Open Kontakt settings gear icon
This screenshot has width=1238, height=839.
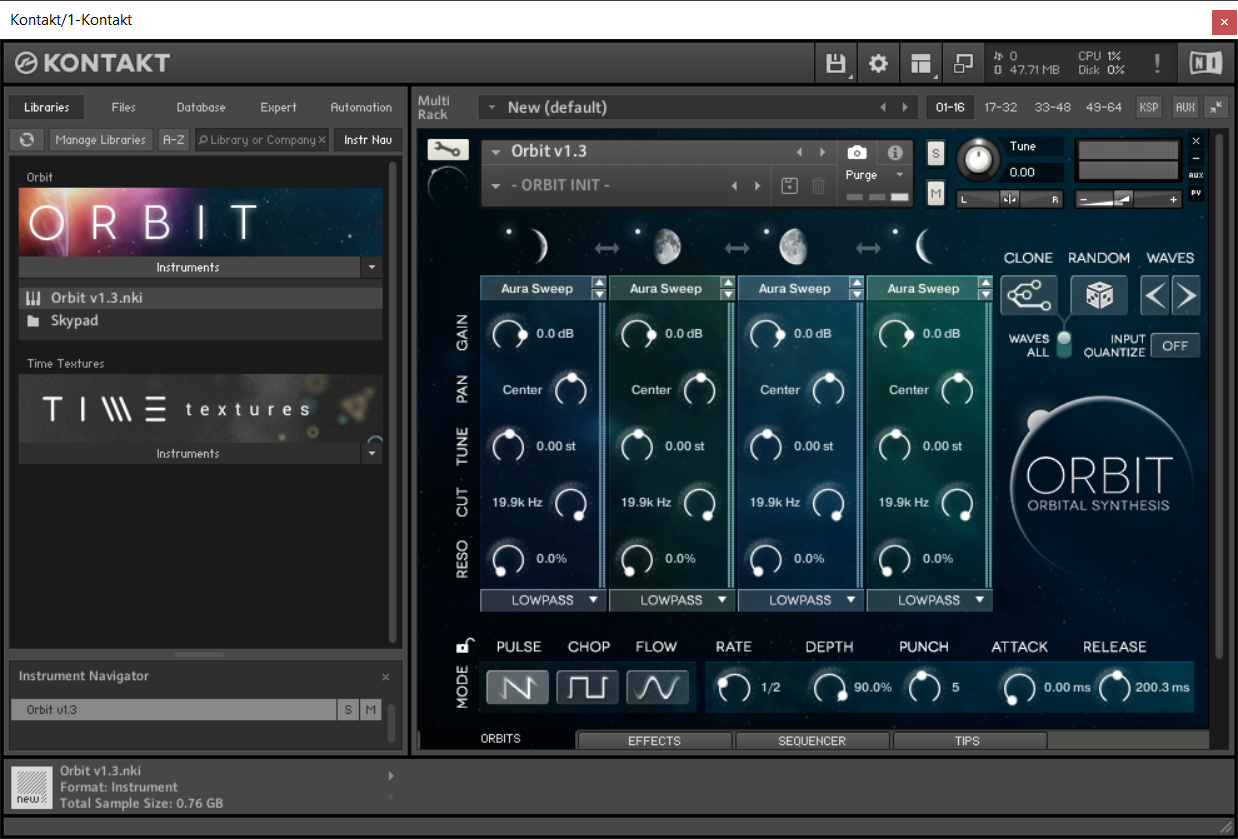(x=878, y=64)
